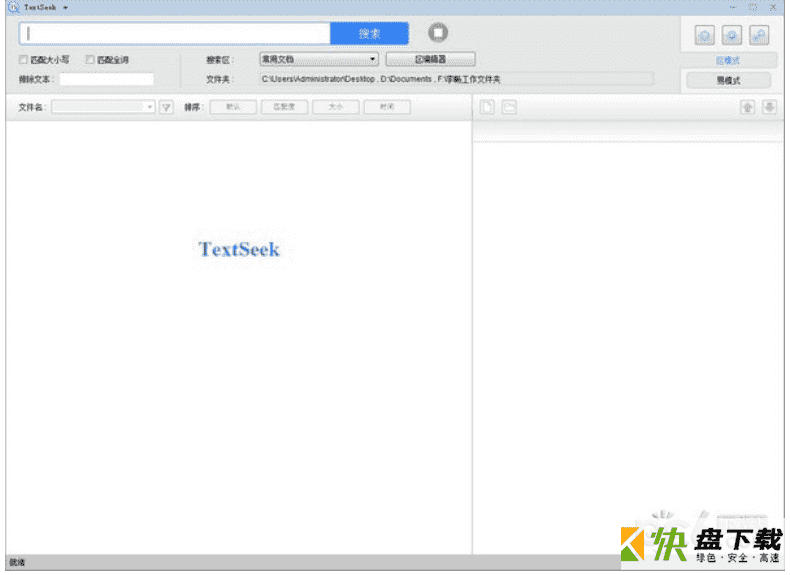The width and height of the screenshot is (790, 575).
Task: Minimize the TextSeek window
Action: 733,8
